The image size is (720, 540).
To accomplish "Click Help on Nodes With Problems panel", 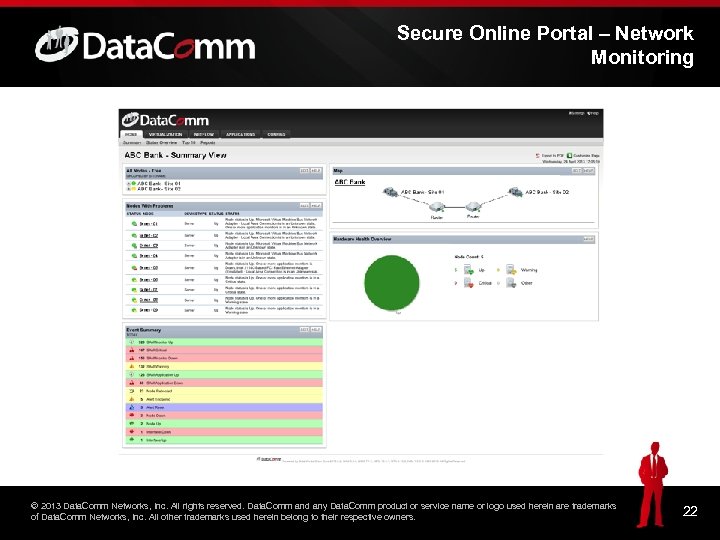I will coord(315,206).
